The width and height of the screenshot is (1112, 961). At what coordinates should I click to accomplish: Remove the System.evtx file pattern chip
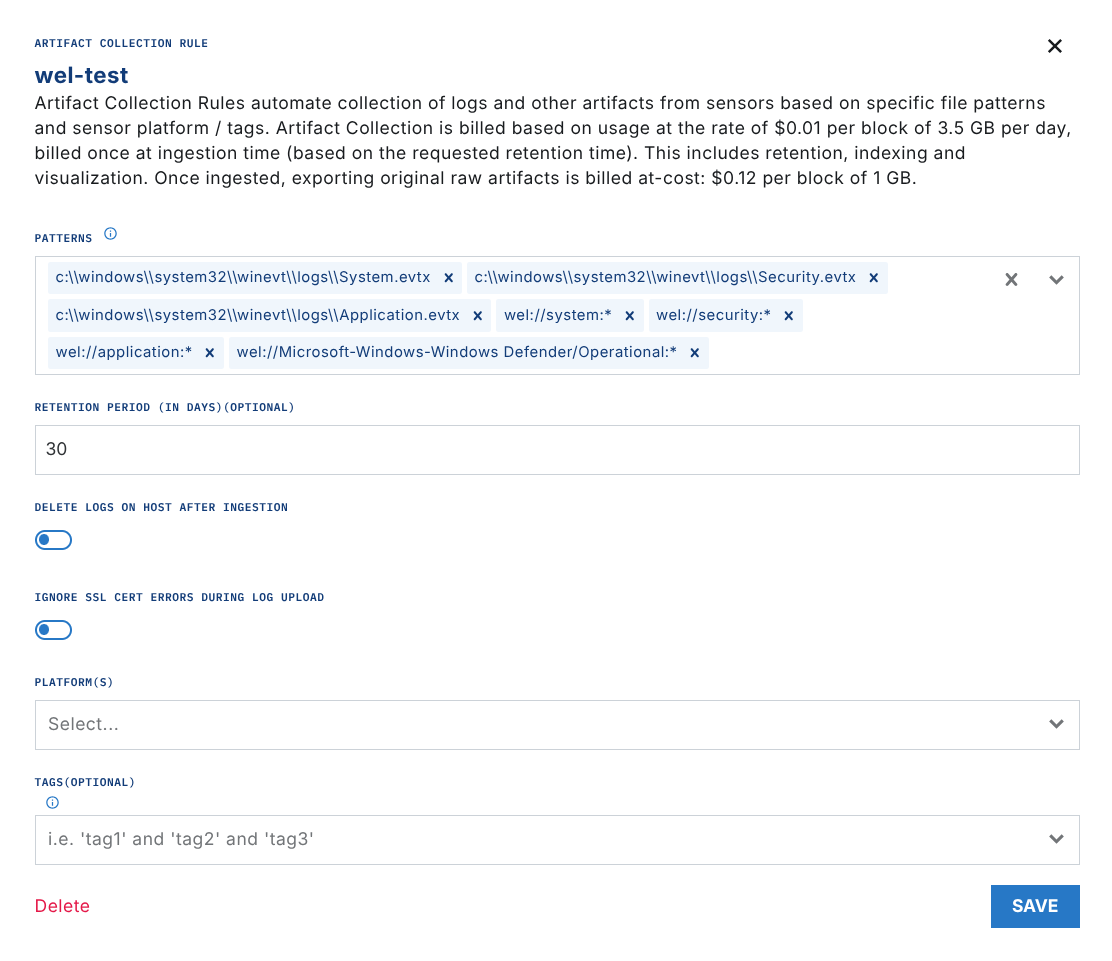point(449,277)
